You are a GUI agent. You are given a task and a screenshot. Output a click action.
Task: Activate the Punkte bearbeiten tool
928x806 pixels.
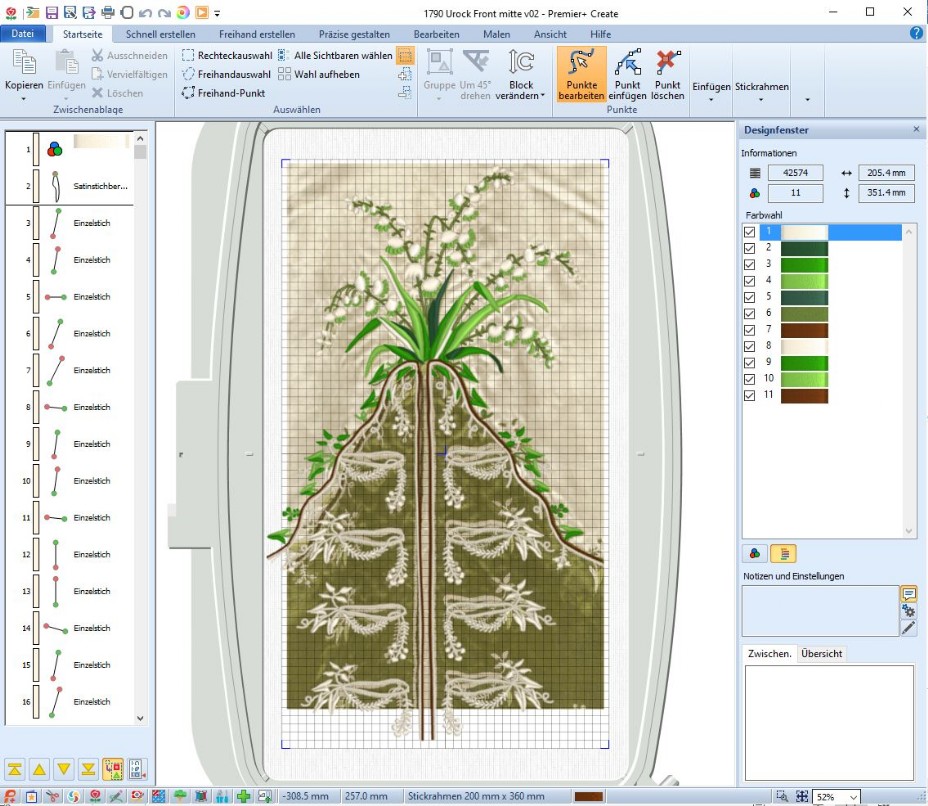(581, 75)
